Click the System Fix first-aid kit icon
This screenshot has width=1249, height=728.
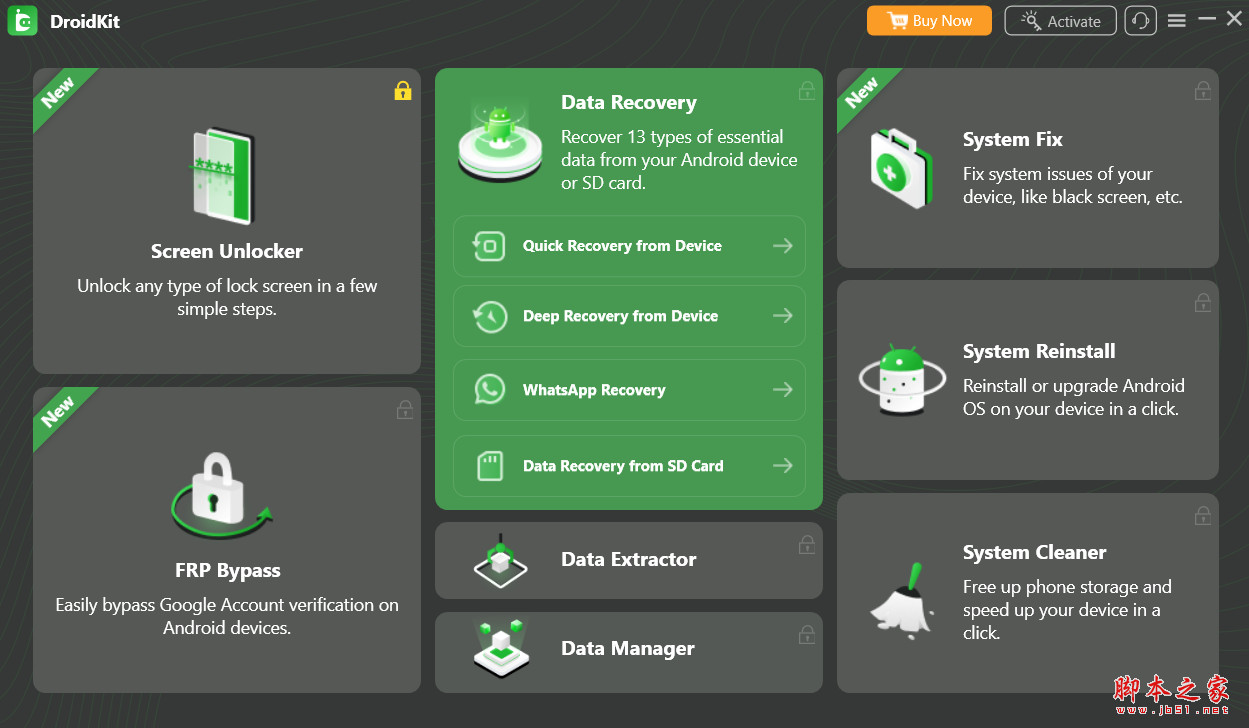pos(901,168)
